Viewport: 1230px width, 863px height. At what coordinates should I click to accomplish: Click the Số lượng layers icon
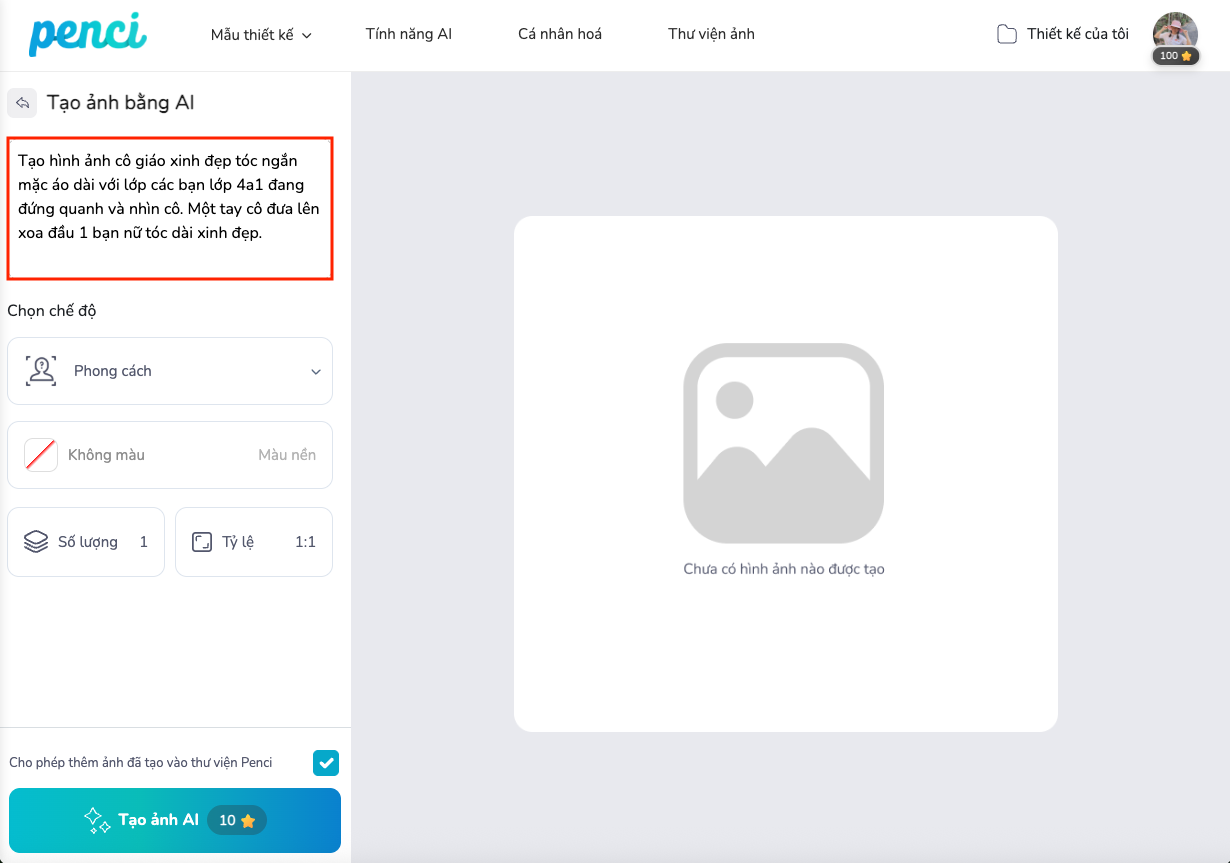(x=36, y=542)
